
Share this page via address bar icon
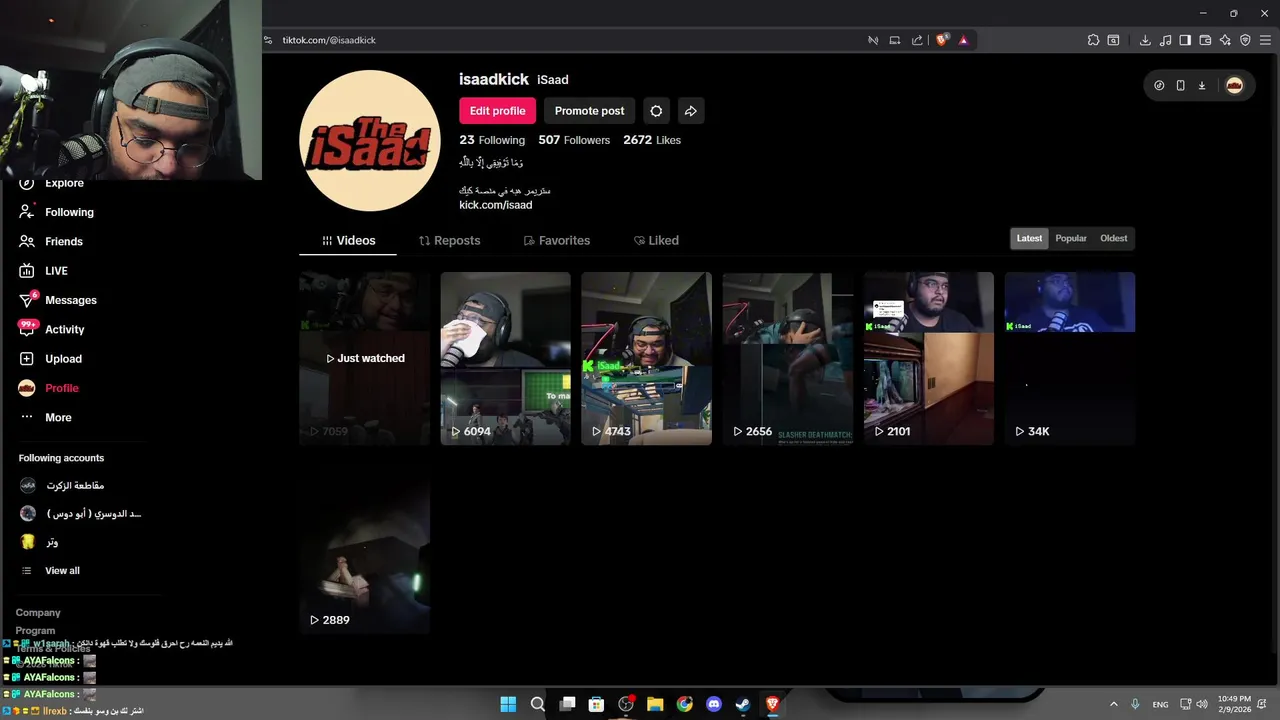(917, 40)
